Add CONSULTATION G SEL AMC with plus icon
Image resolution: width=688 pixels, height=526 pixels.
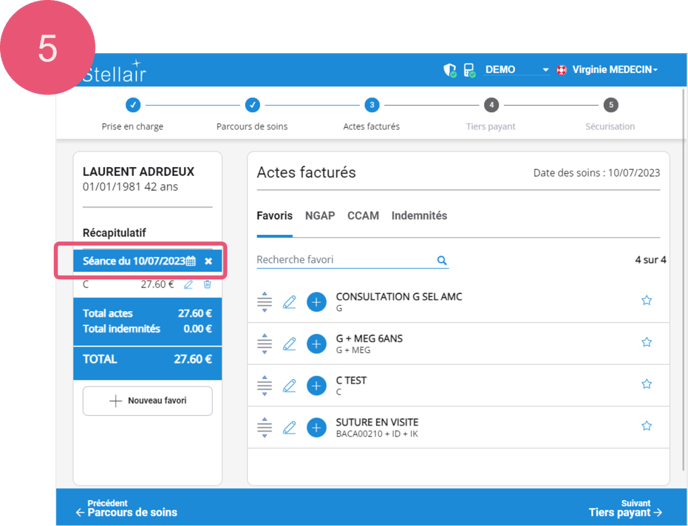316,302
